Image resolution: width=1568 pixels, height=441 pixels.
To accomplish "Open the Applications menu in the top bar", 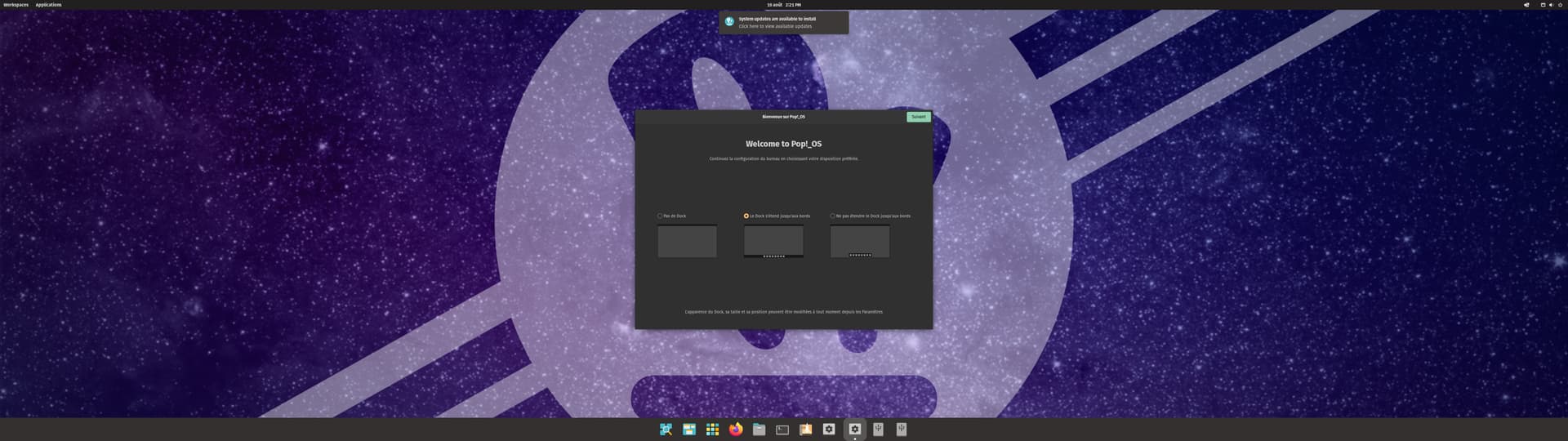I will point(48,5).
